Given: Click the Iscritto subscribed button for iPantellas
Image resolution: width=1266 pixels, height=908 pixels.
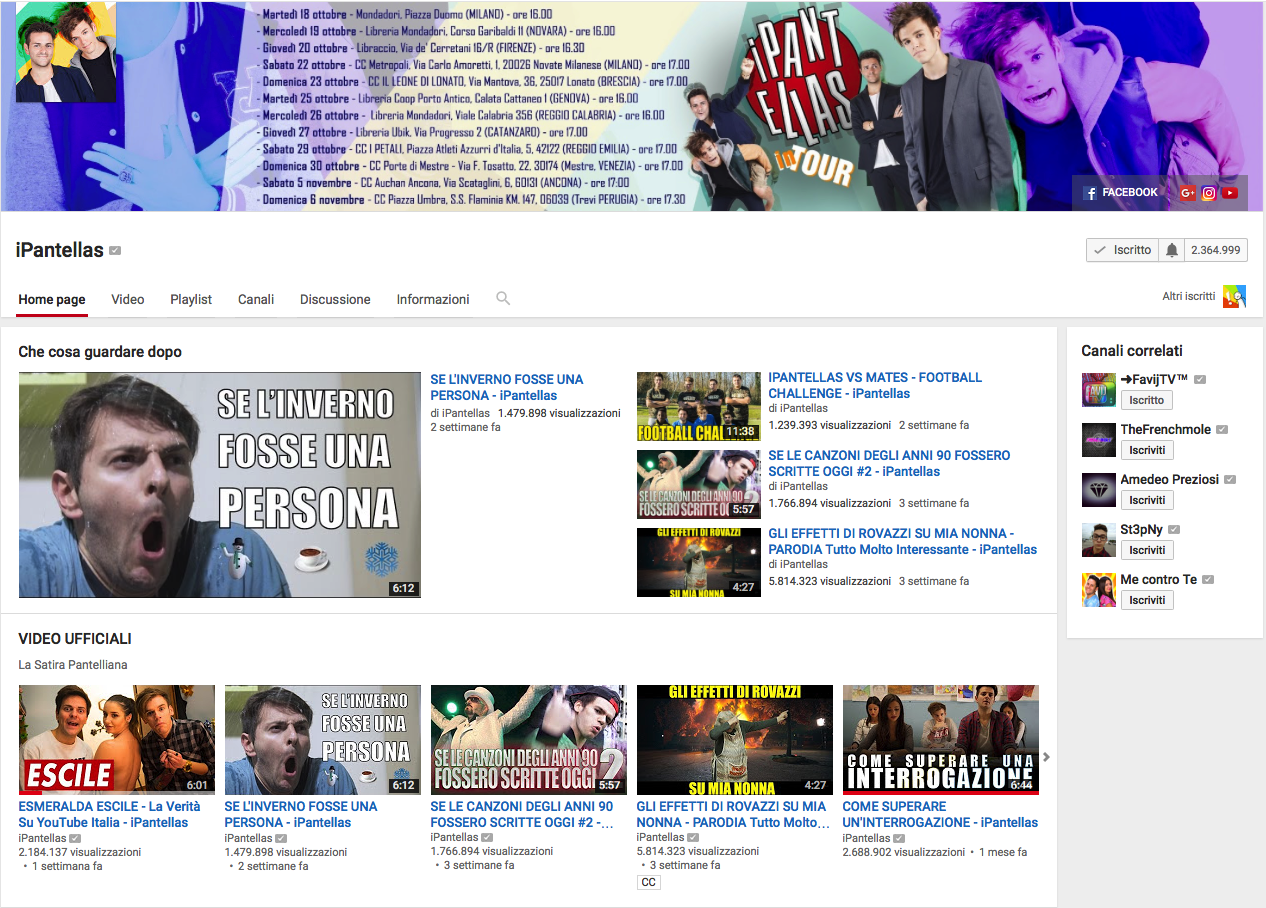Looking at the screenshot, I should pos(1123,250).
